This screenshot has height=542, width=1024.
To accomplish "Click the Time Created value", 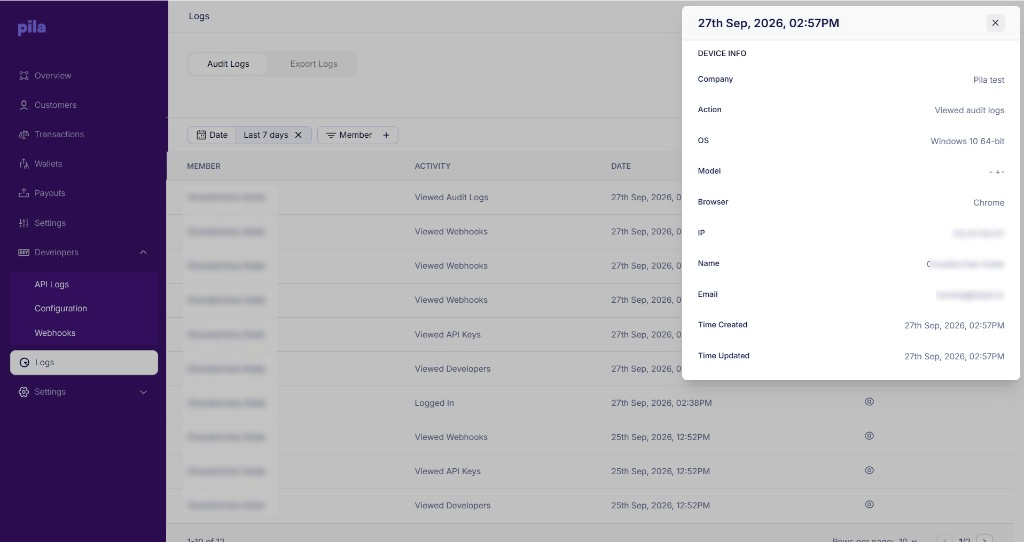I will coord(954,325).
